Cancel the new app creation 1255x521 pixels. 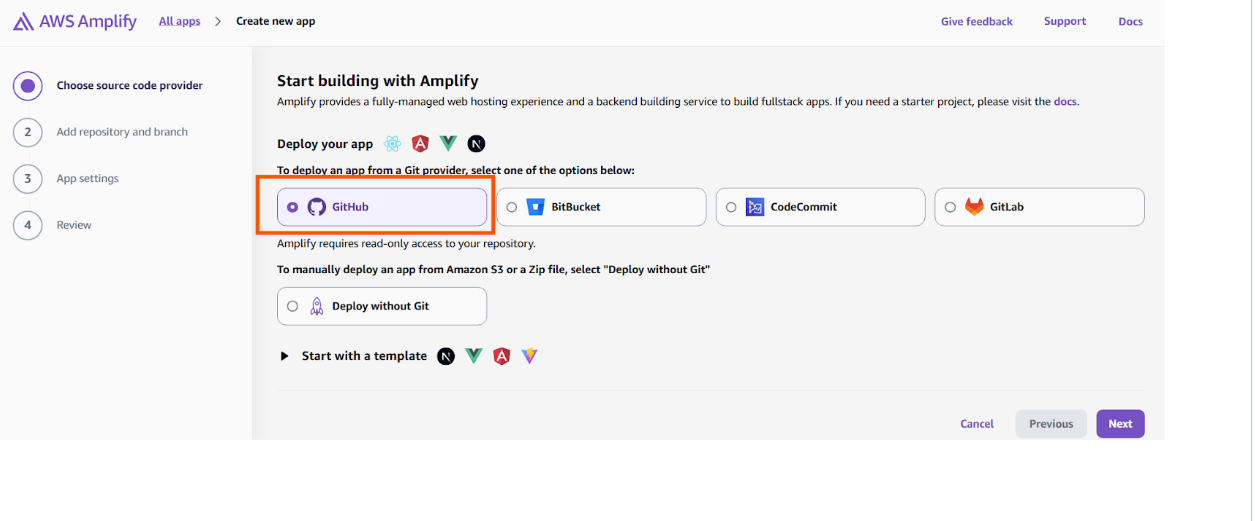[976, 424]
